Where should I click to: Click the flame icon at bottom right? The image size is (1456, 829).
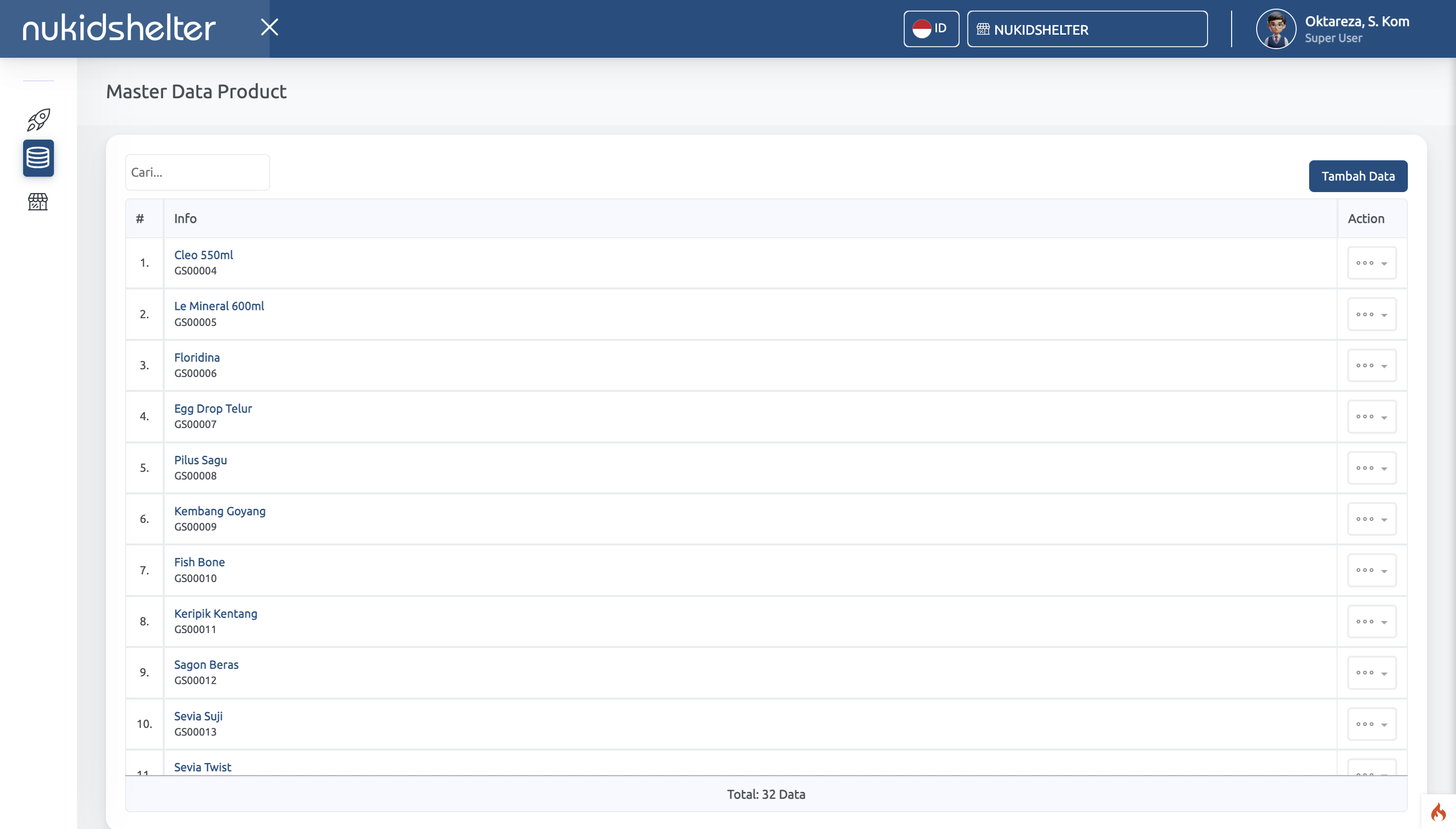(x=1438, y=811)
